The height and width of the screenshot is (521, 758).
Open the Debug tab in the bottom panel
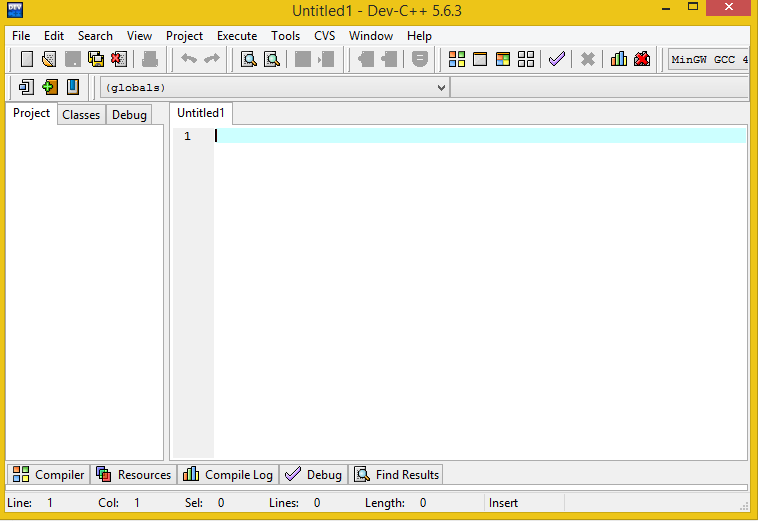313,475
